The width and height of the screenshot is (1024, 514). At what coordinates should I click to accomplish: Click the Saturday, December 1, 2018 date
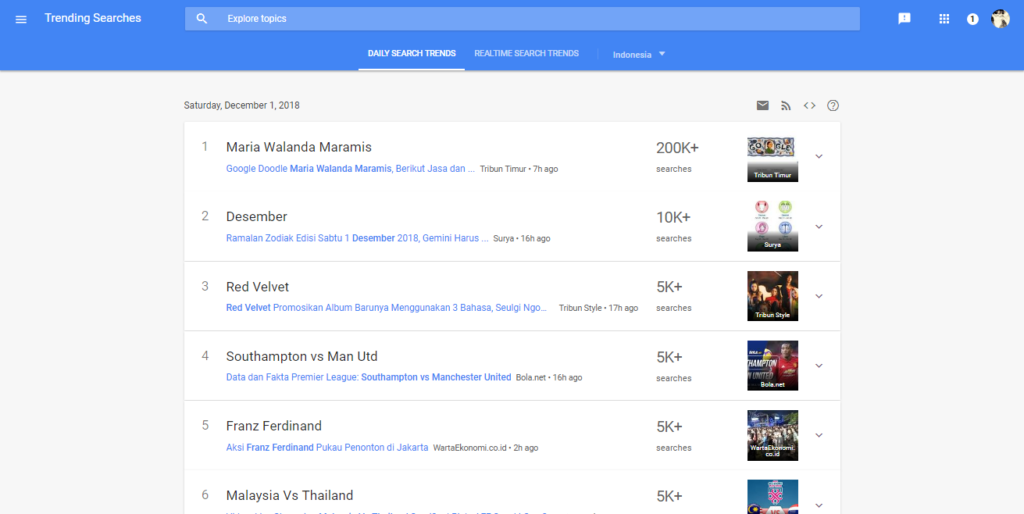tap(242, 105)
